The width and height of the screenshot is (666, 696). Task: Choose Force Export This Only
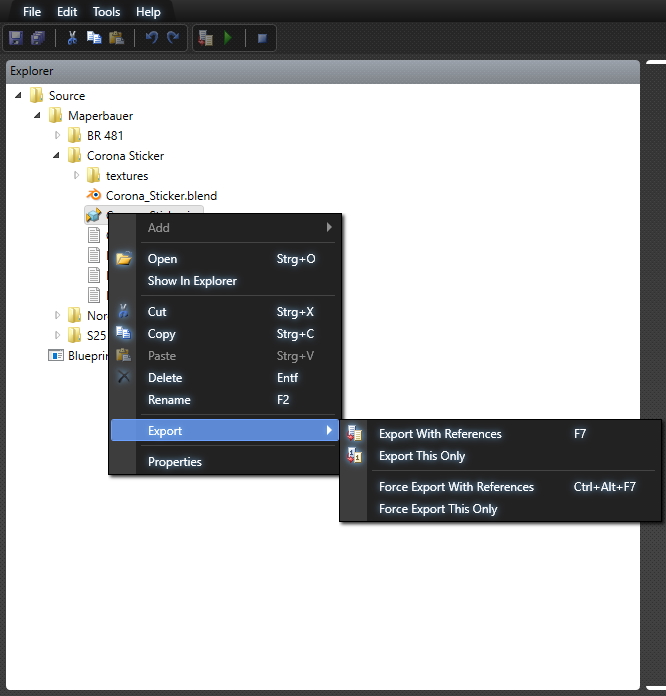pos(500,509)
